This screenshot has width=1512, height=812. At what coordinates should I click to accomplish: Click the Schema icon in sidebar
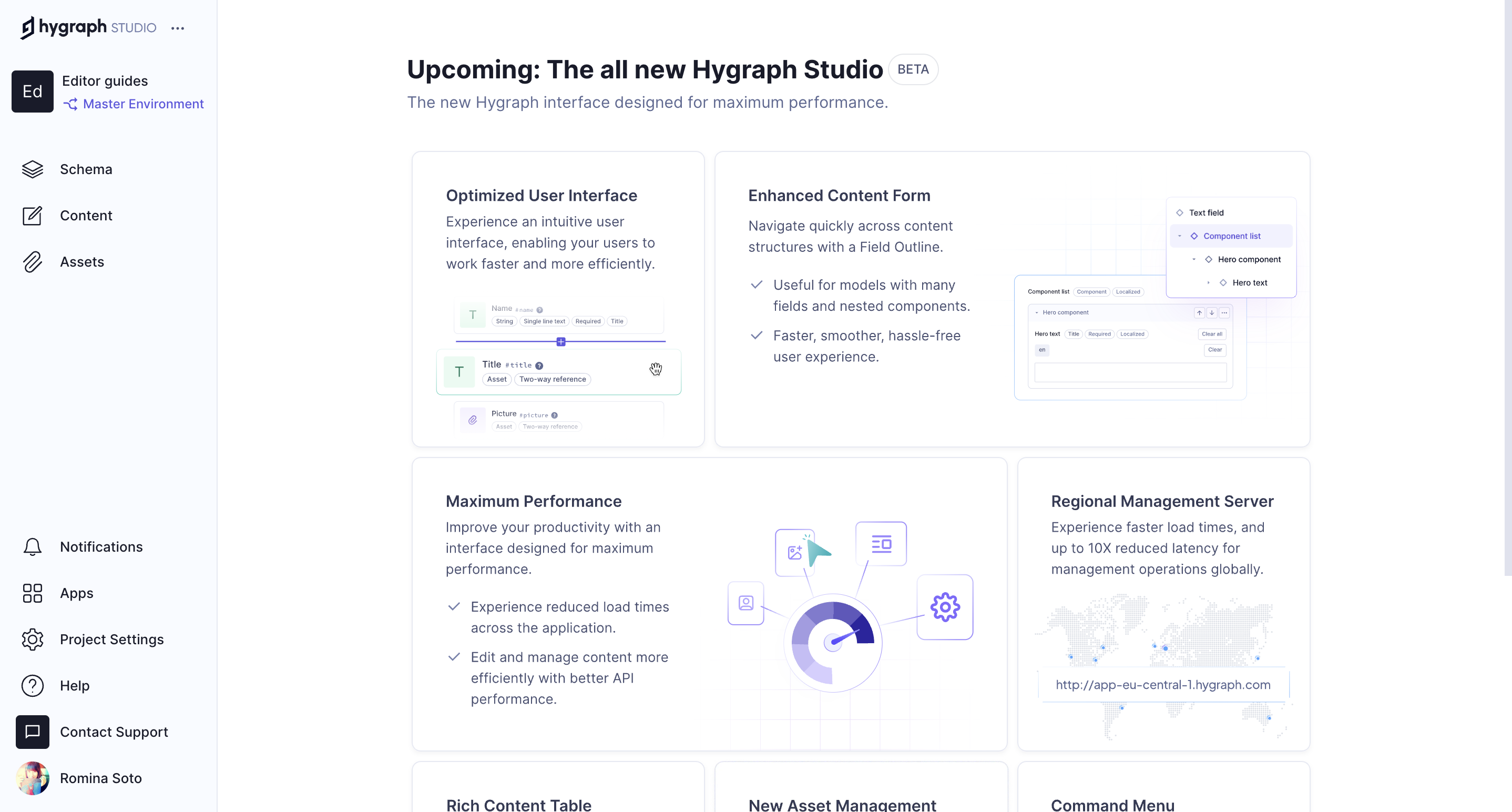tap(33, 169)
